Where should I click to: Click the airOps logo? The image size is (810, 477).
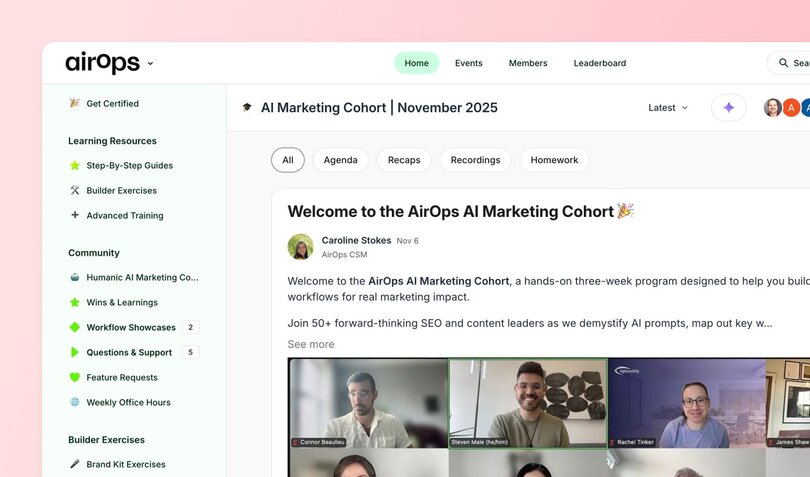(102, 63)
